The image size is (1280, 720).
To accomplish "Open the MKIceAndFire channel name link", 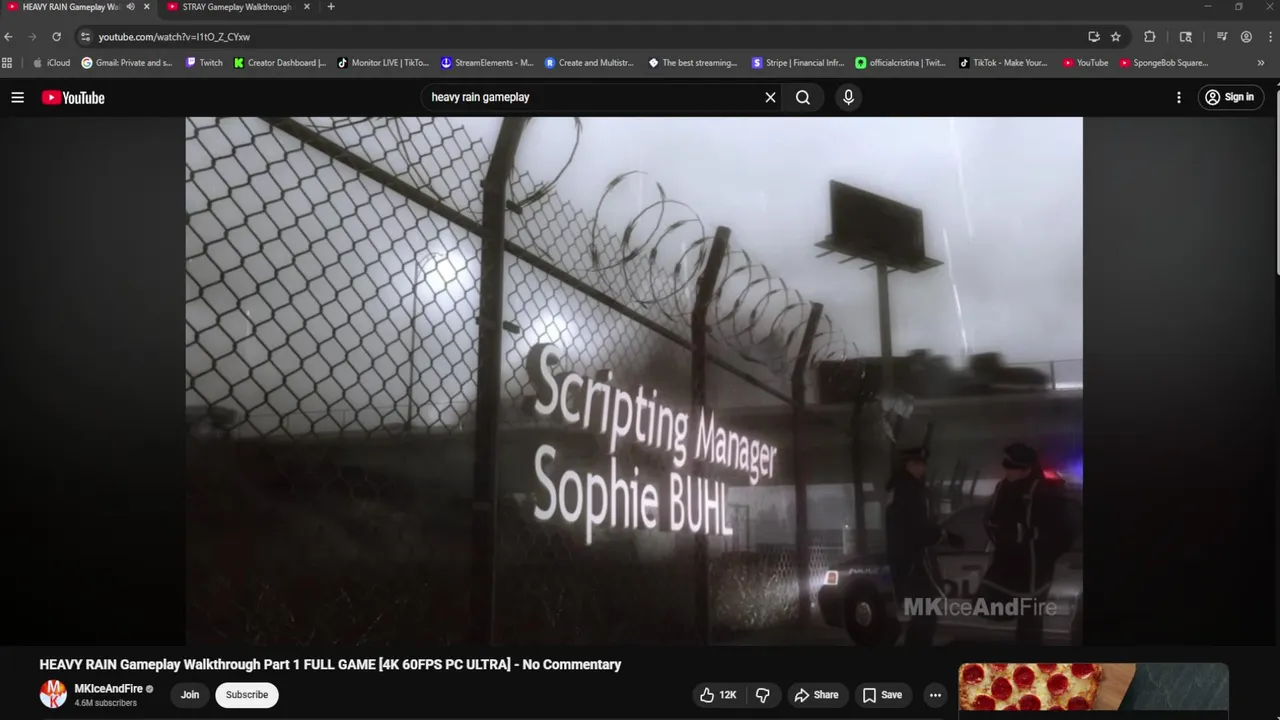I will (108, 689).
